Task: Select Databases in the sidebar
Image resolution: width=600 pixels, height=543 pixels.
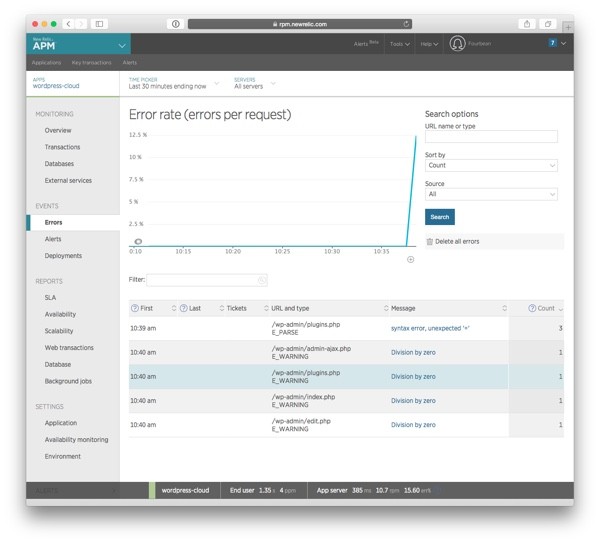Action: point(59,164)
